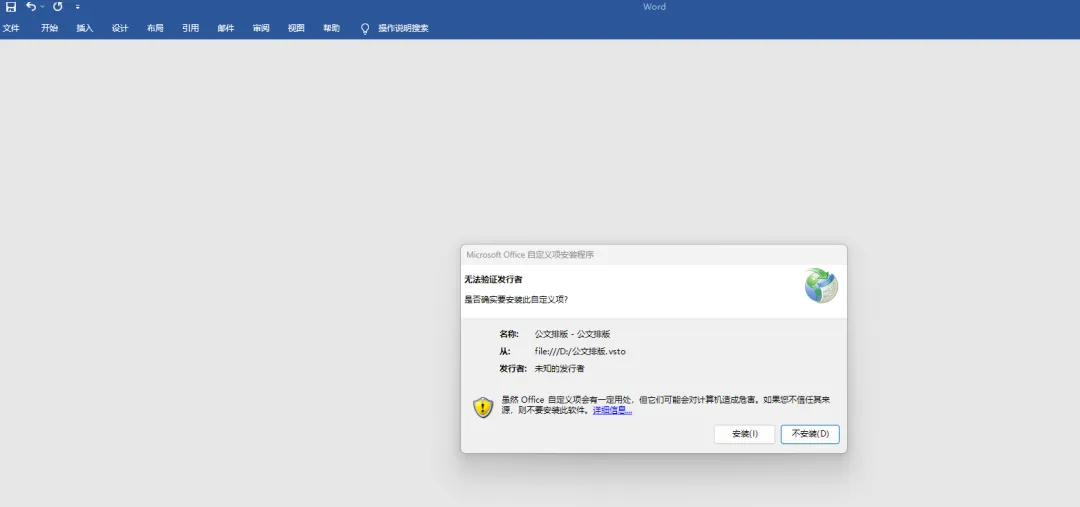
Task: Click the dialog title Microsoft Office 自定义项安装程序
Action: pyautogui.click(x=530, y=255)
